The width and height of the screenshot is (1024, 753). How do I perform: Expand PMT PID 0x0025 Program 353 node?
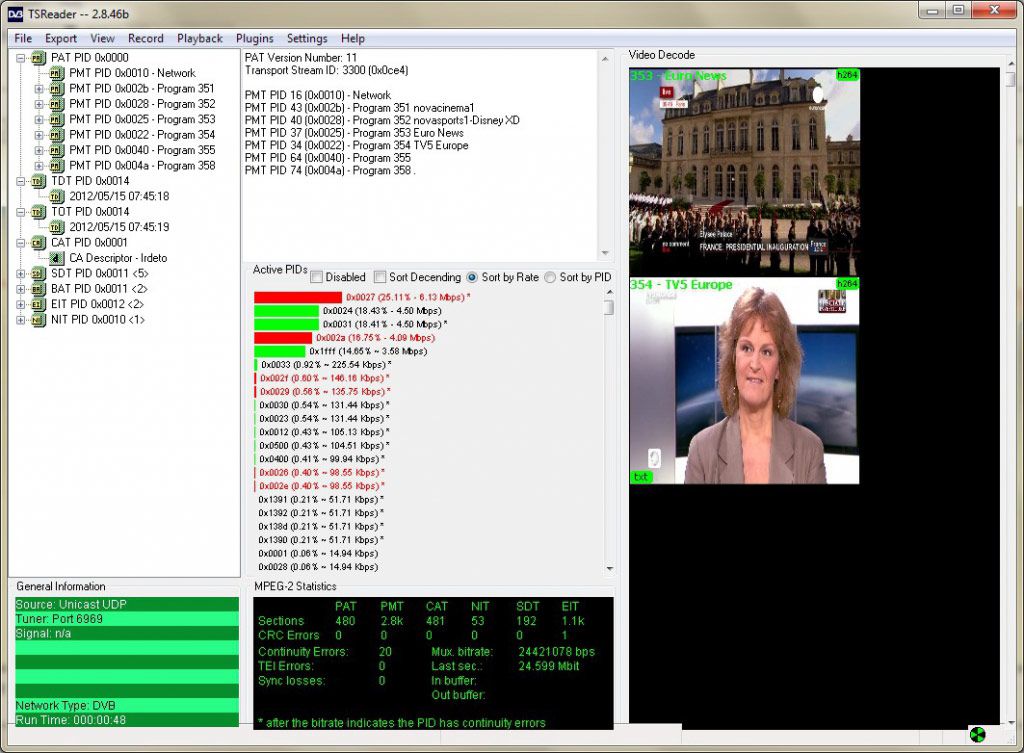(x=39, y=120)
